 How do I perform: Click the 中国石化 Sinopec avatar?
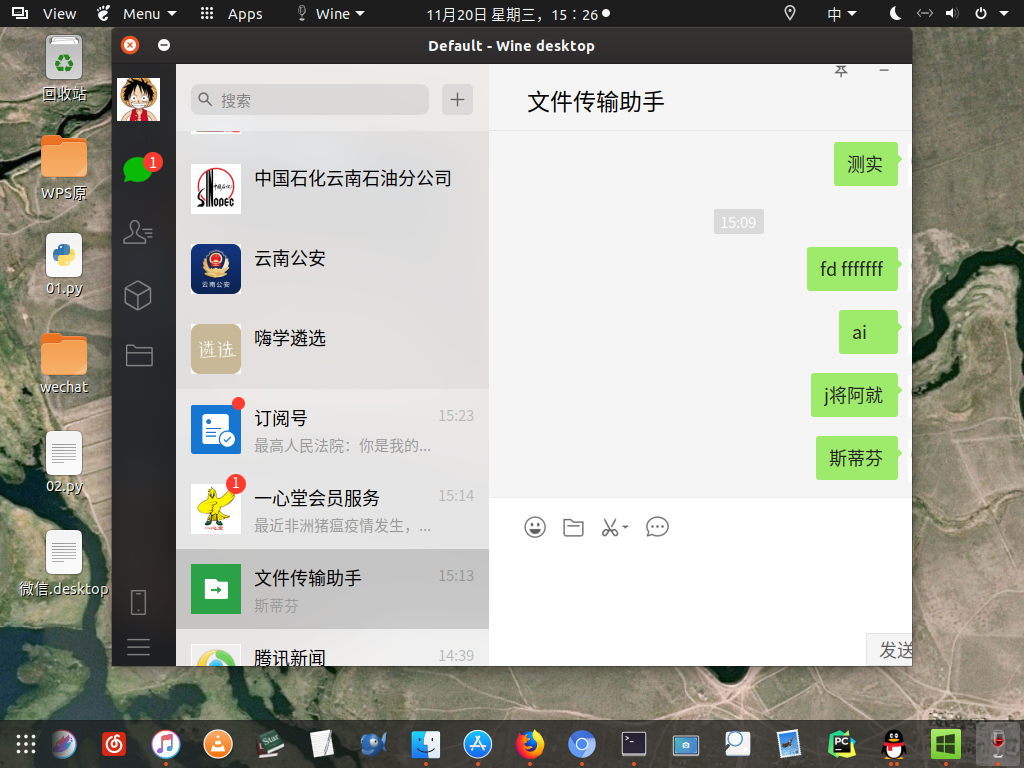[x=216, y=189]
